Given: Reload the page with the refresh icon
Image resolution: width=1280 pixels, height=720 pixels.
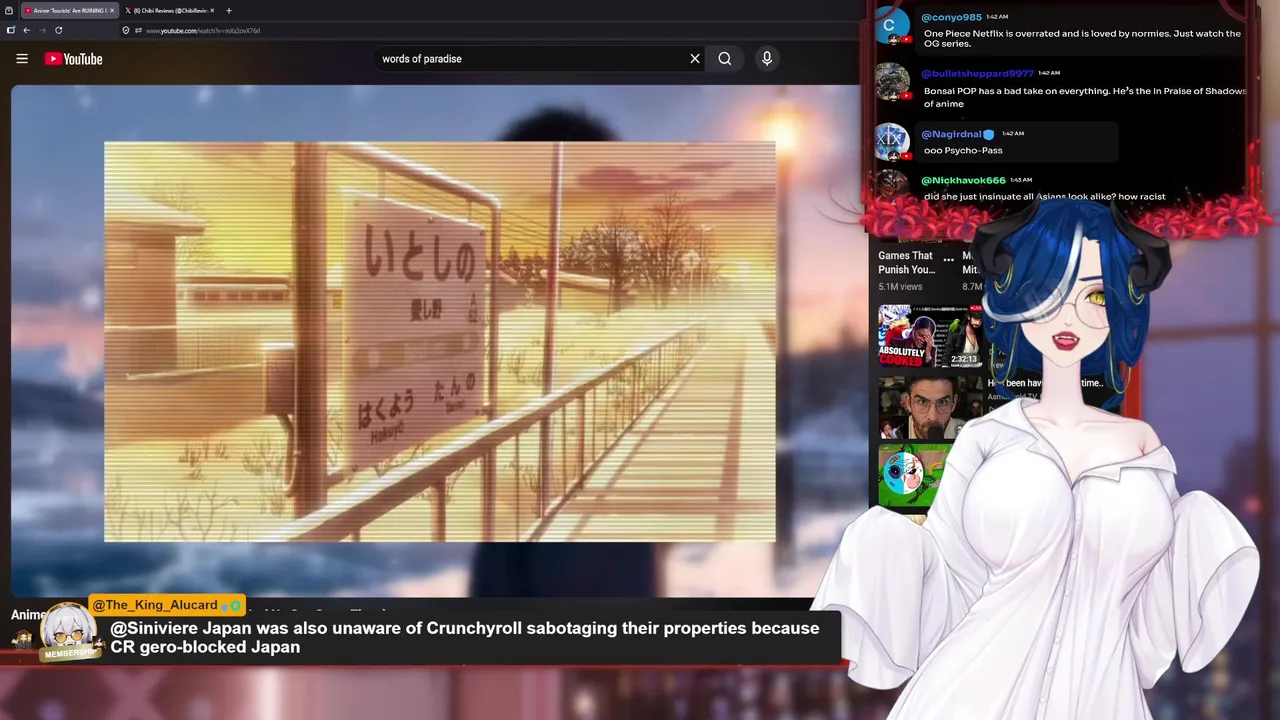Looking at the screenshot, I should (x=58, y=30).
